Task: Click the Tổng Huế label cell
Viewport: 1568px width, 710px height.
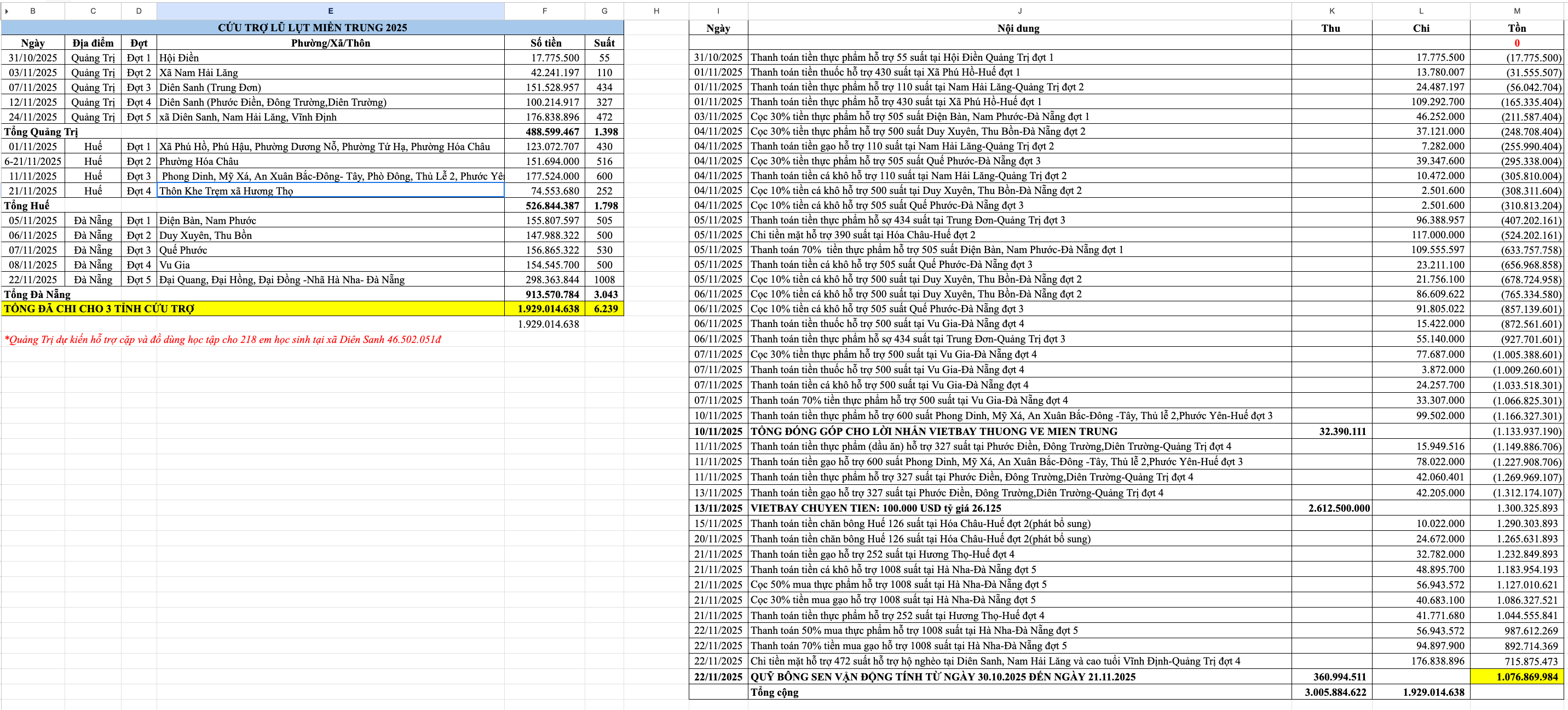Action: point(27,206)
